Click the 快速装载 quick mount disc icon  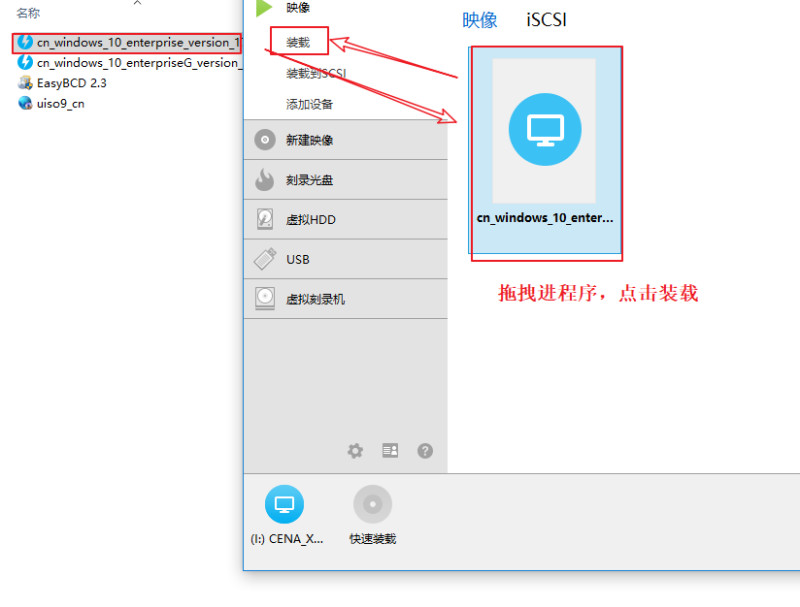pyautogui.click(x=372, y=504)
